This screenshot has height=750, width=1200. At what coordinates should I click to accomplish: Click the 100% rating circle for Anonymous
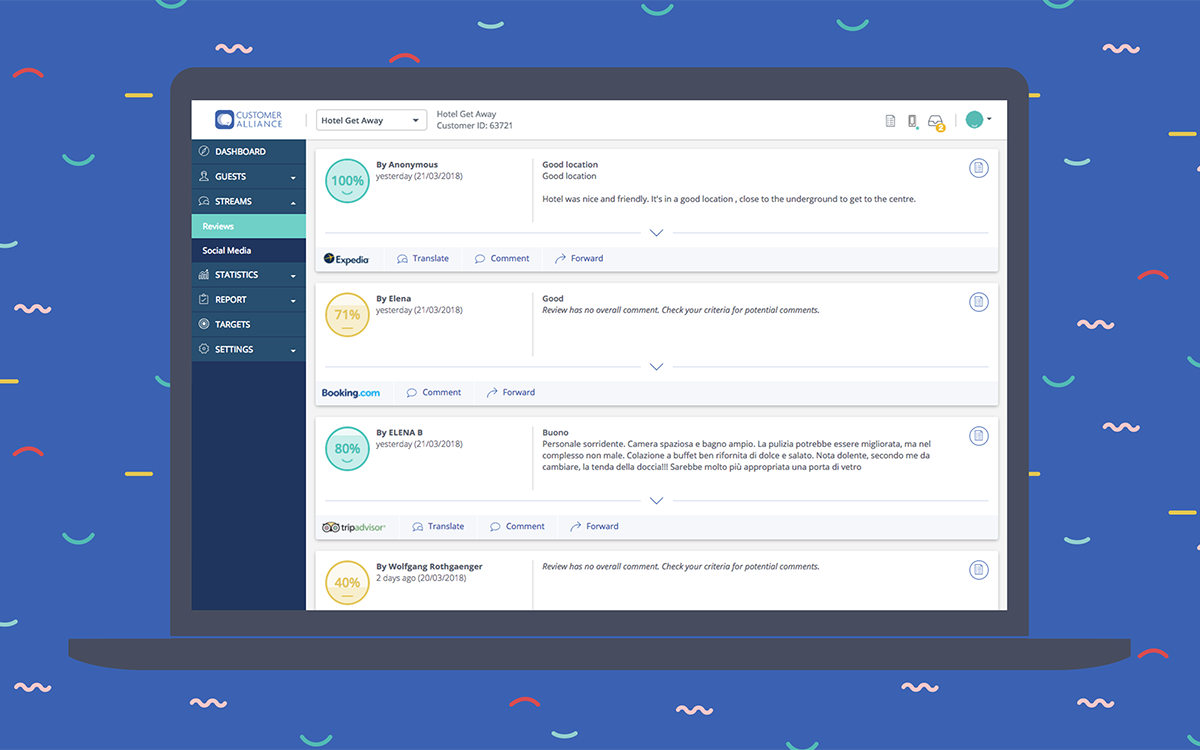pos(347,181)
